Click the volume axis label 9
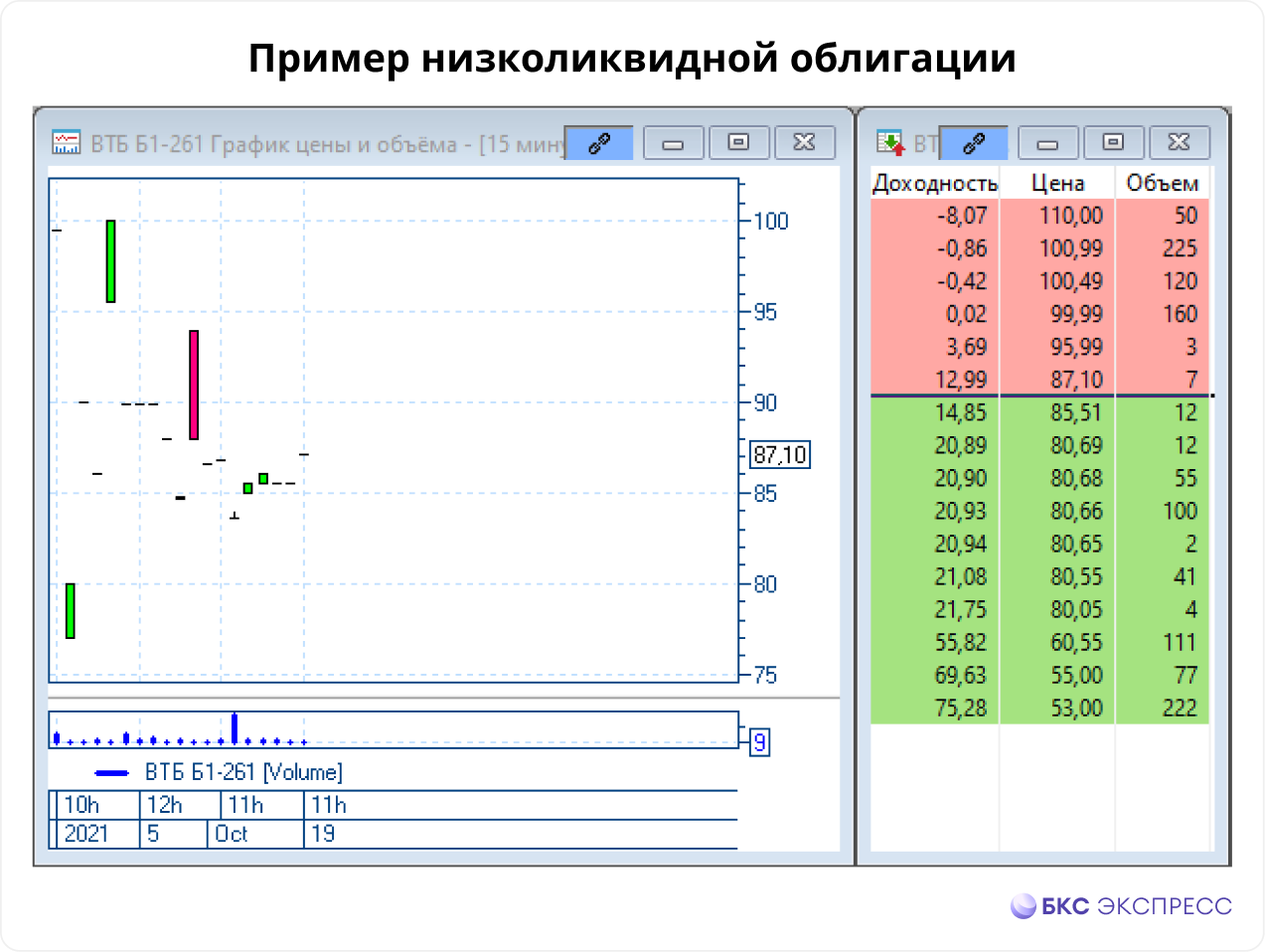Viewport: 1265px width, 952px height. click(759, 742)
